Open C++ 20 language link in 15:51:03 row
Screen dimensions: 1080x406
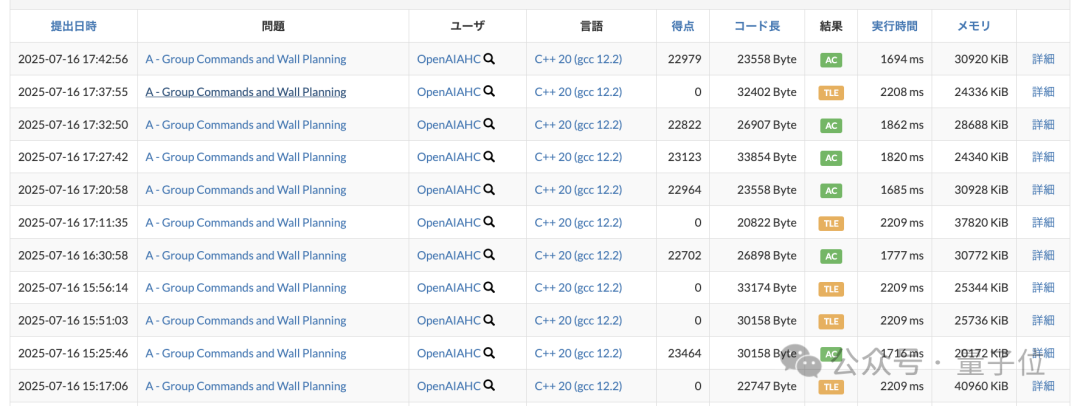click(x=579, y=321)
